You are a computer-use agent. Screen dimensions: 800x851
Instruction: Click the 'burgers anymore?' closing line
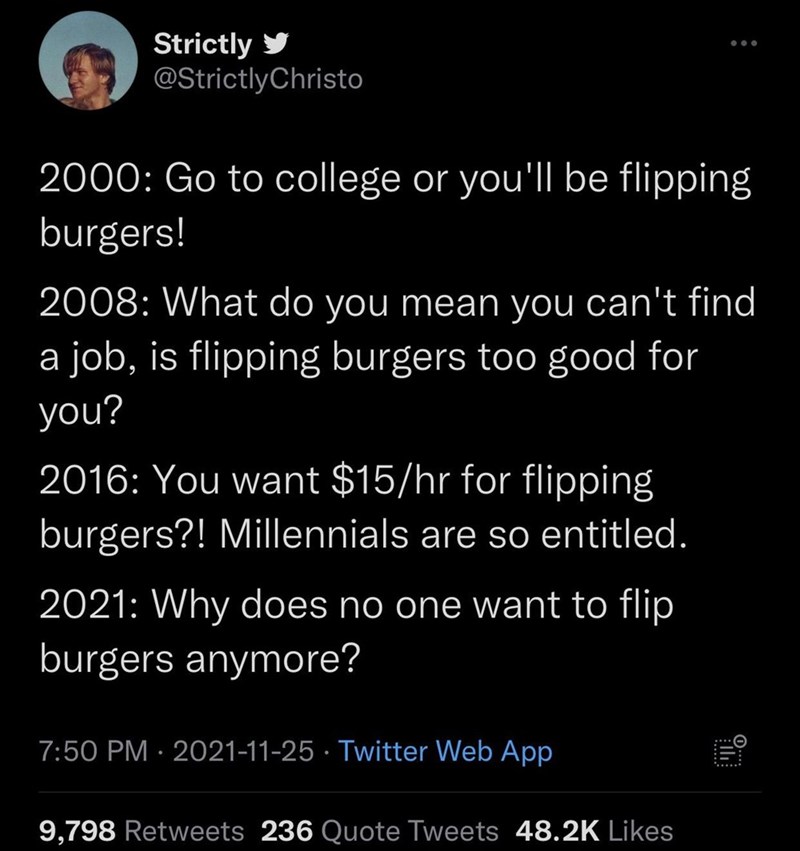point(198,658)
